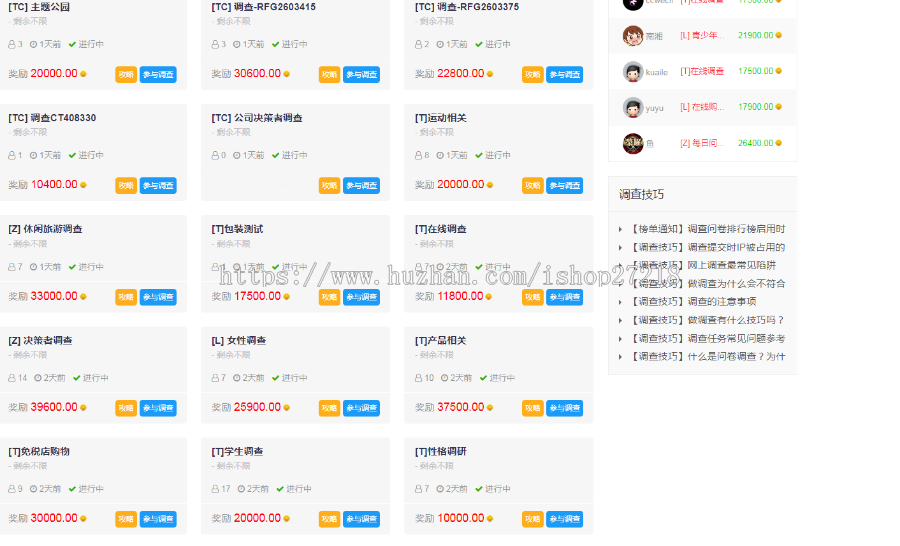The height and width of the screenshot is (546, 900).
Task: Open the [Z] 每日问... ranking link
Action: pyautogui.click(x=702, y=143)
